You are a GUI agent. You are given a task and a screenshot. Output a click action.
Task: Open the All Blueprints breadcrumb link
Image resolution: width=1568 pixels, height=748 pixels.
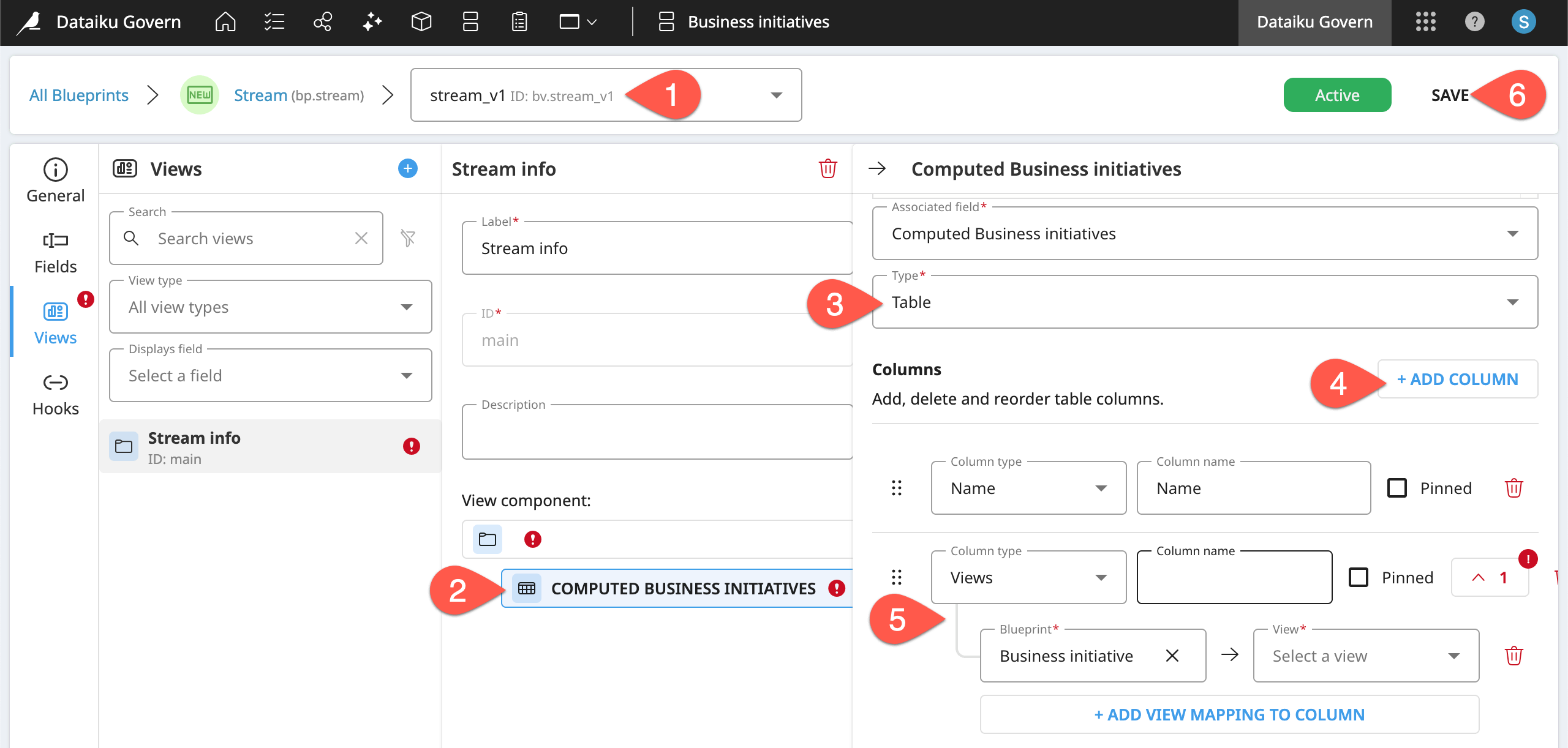(79, 95)
